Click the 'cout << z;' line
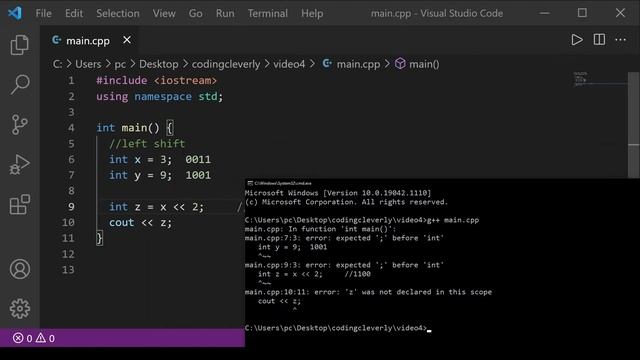 (140, 222)
